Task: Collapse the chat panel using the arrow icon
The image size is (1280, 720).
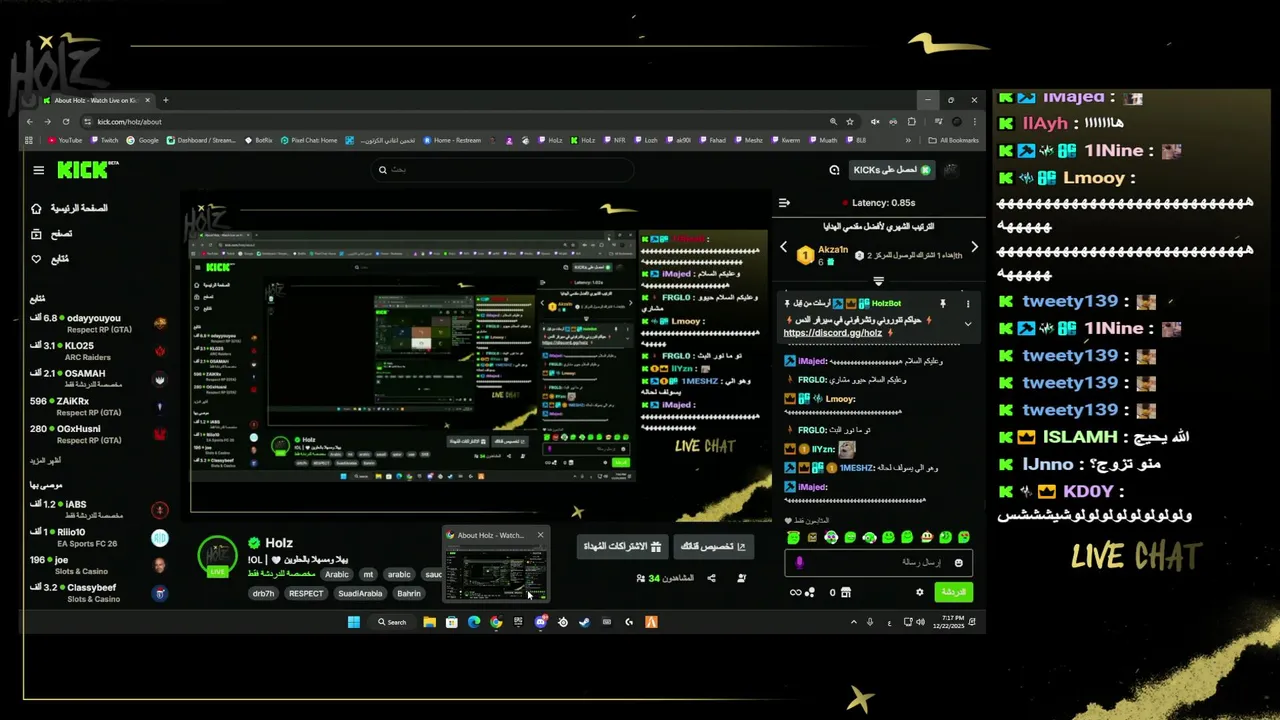Action: click(x=784, y=203)
